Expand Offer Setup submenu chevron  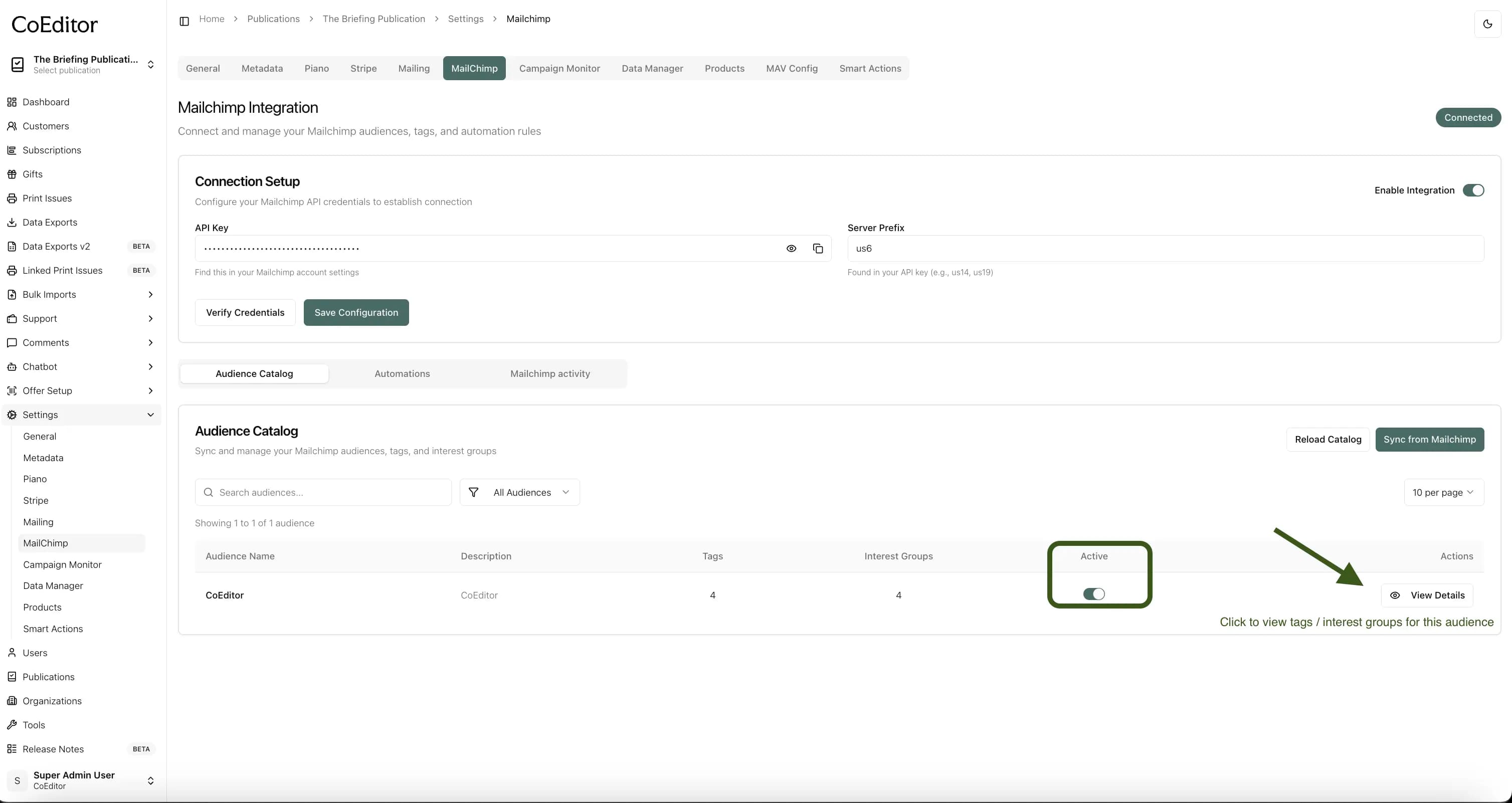pyautogui.click(x=150, y=391)
